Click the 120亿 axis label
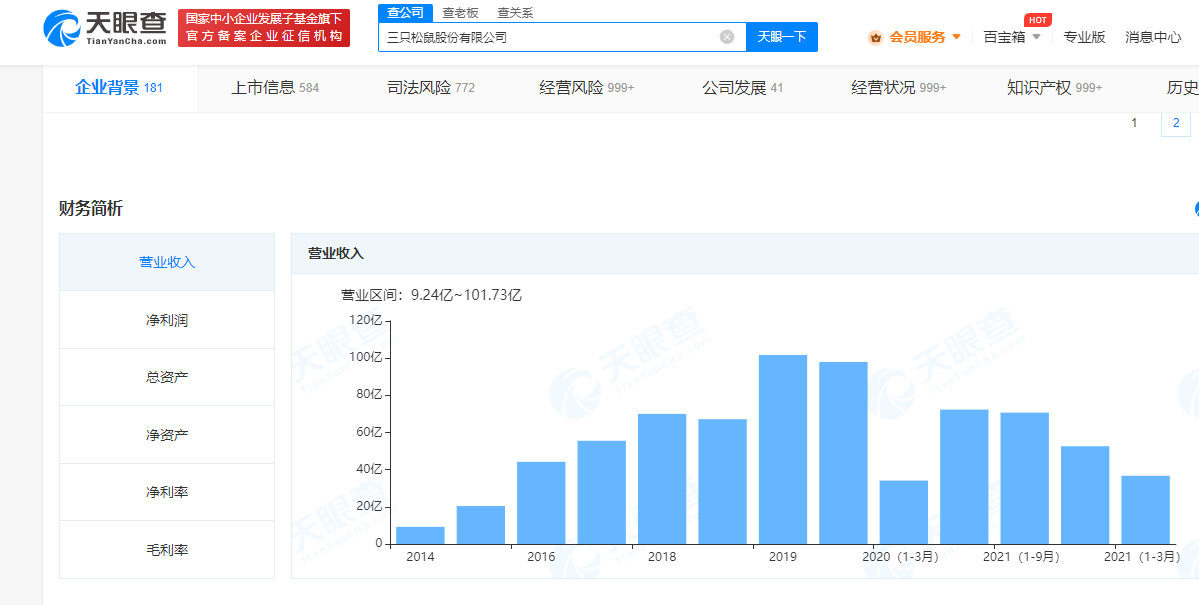This screenshot has width=1199, height=605. coord(366,321)
